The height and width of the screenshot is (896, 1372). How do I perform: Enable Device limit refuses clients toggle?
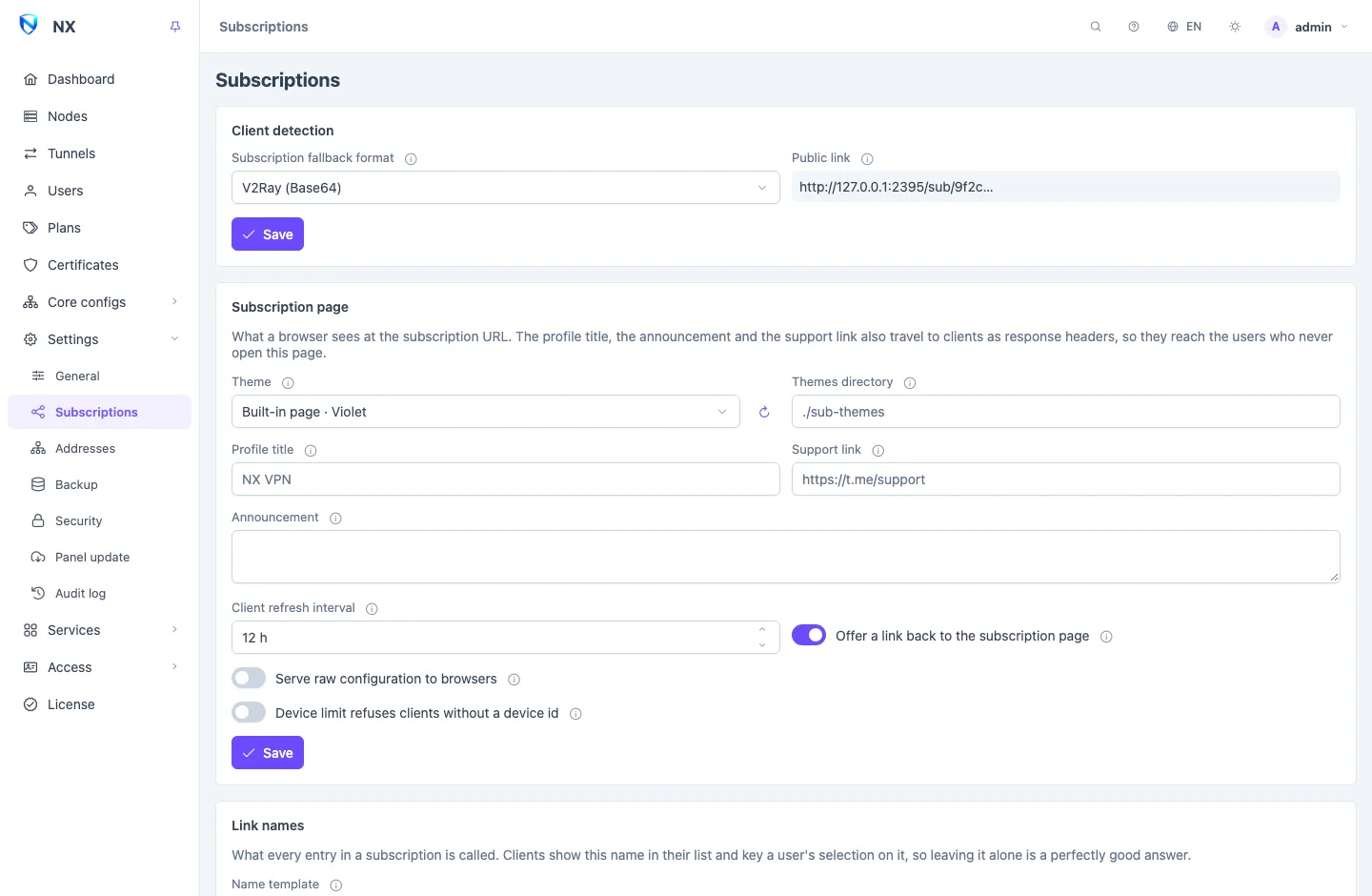[249, 712]
